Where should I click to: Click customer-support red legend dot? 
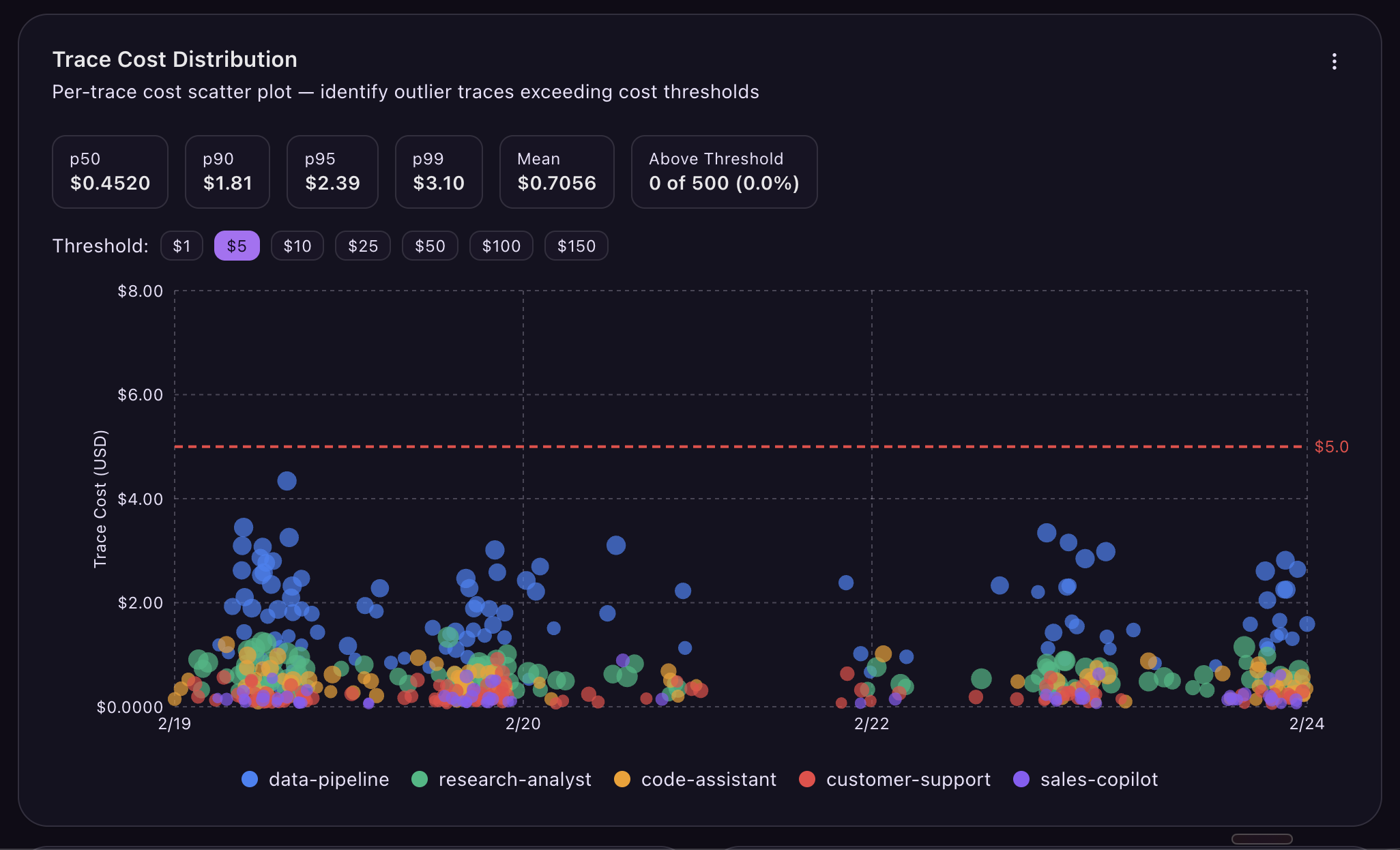coord(807,779)
